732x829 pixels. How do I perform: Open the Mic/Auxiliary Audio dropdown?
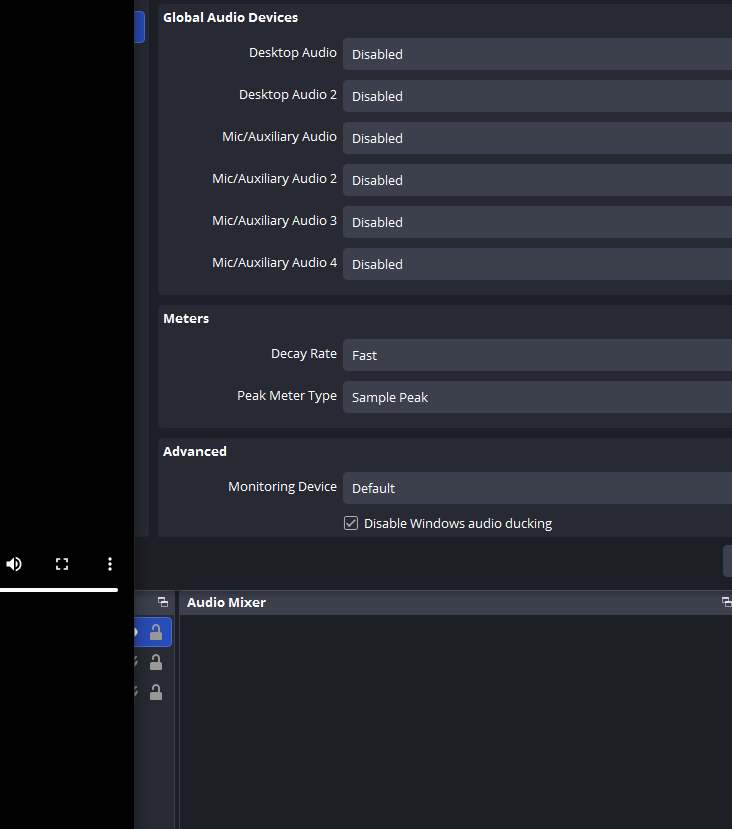click(537, 138)
